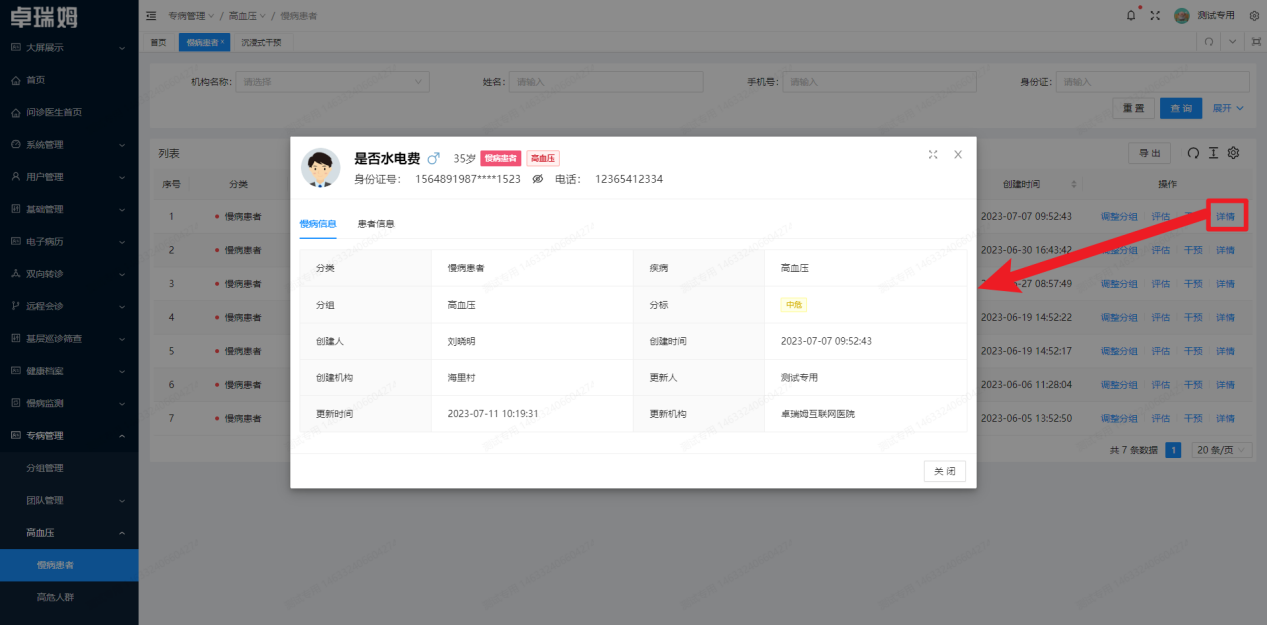Click 调整分组 in row 2
The width and height of the screenshot is (1267, 625).
[x=1119, y=250]
